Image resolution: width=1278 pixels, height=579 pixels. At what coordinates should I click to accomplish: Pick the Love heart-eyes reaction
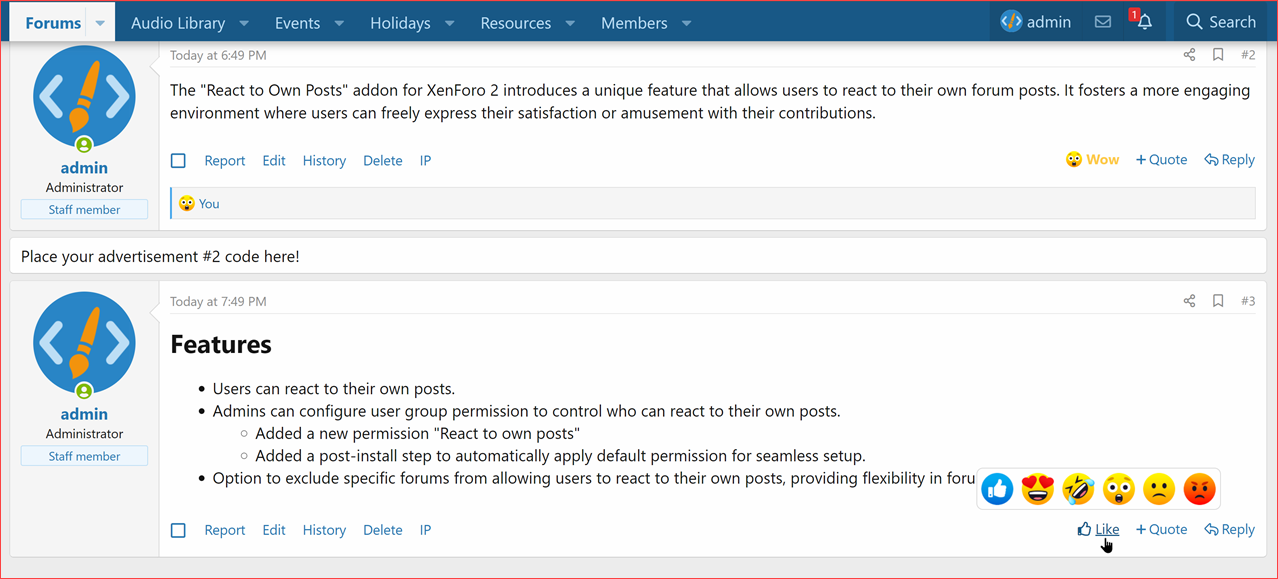[1037, 489]
